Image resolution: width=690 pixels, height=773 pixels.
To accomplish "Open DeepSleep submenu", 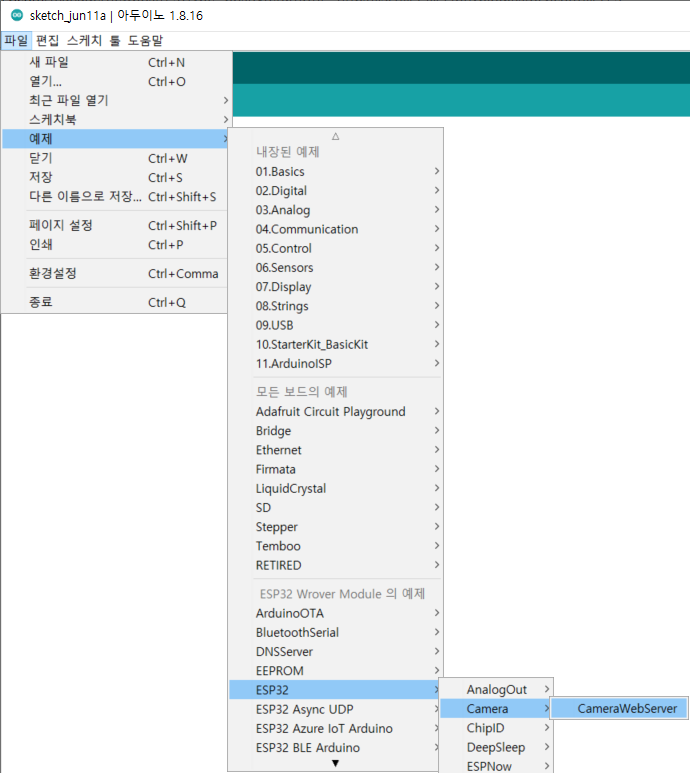I will point(496,747).
